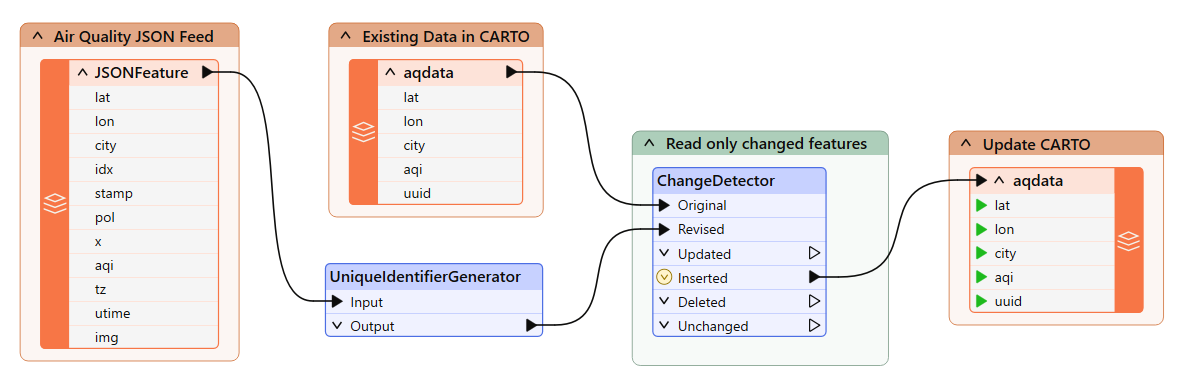This screenshot has height=386, width=1187.
Task: Click the ChangeDetector Updated output port arrow
Action: click(815, 253)
